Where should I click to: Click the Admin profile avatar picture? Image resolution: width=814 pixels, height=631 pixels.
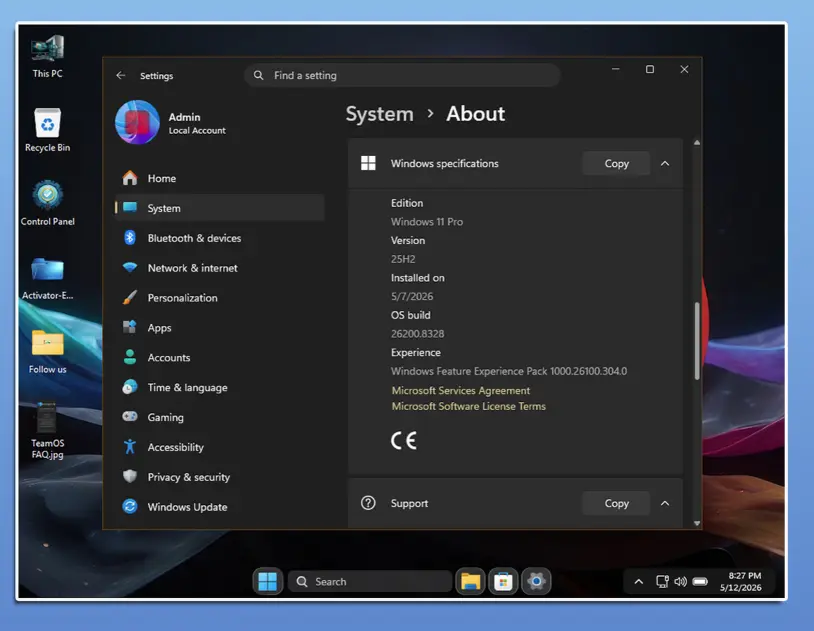point(137,123)
